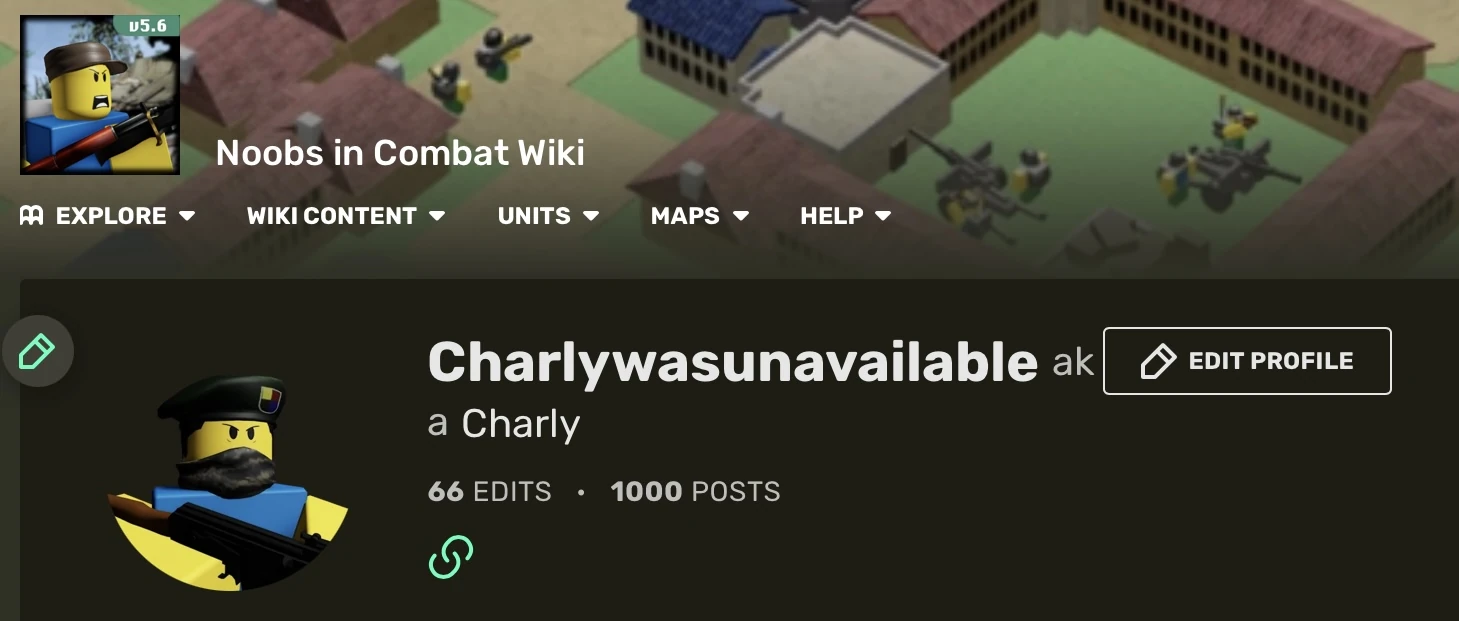Click the v5.6 version badge on the logo
Image resolution: width=1459 pixels, height=621 pixels.
pyautogui.click(x=148, y=25)
